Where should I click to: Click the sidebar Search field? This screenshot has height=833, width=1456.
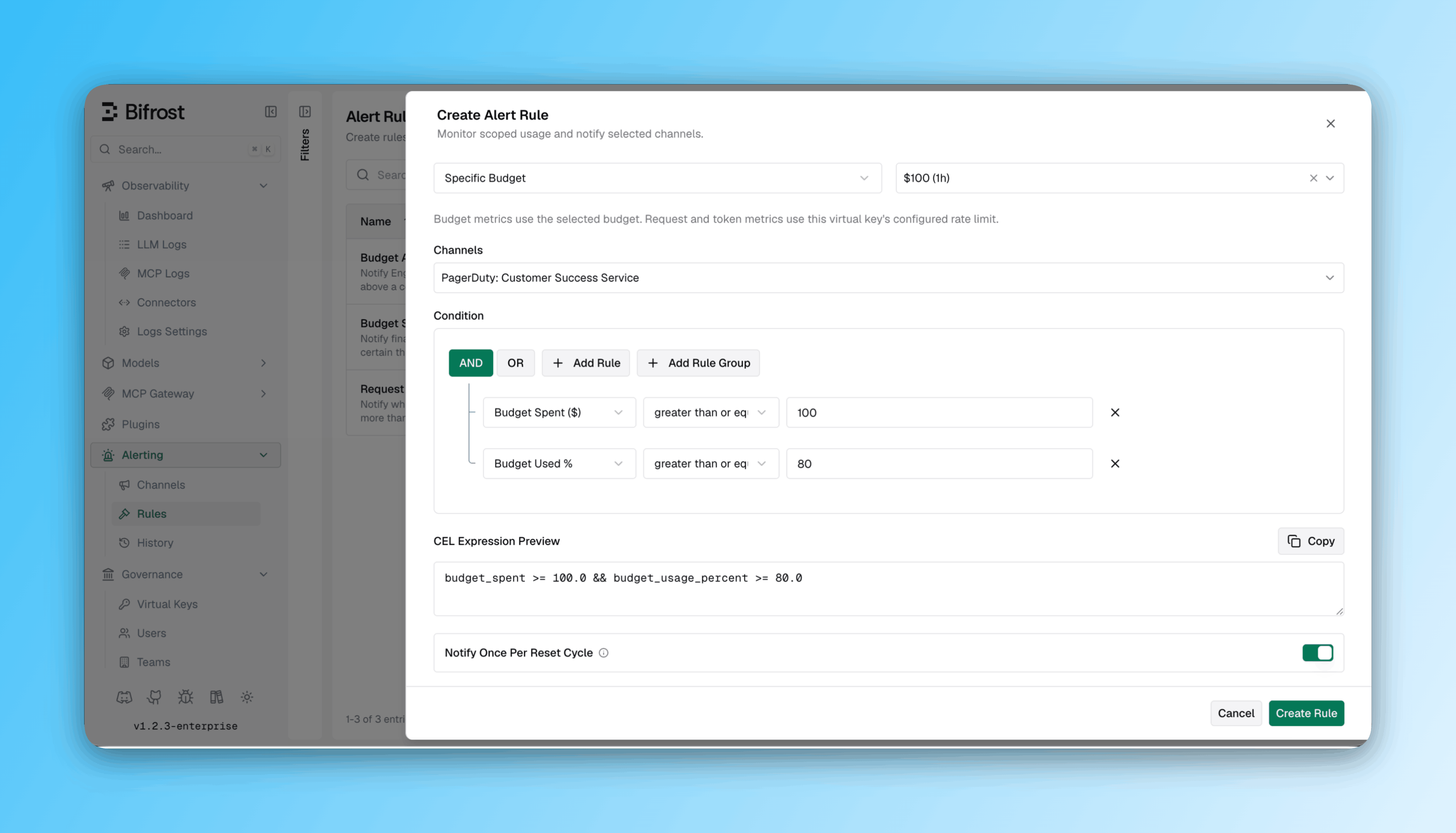point(185,149)
